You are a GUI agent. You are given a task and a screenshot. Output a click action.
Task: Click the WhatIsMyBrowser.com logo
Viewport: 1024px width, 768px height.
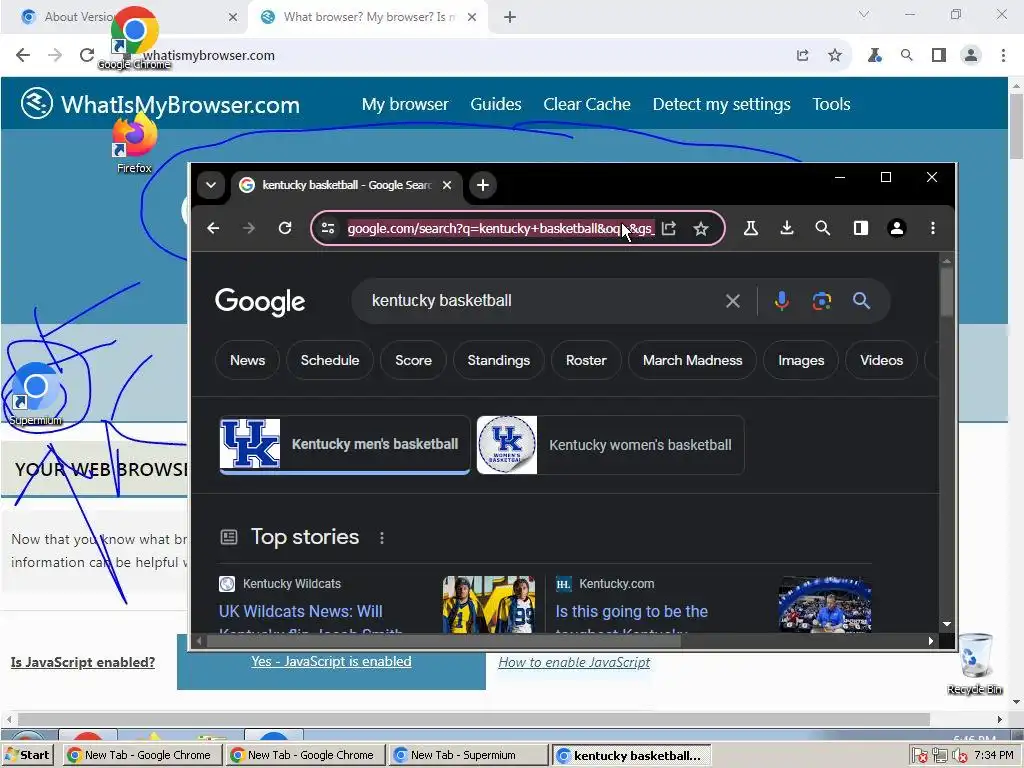(160, 104)
